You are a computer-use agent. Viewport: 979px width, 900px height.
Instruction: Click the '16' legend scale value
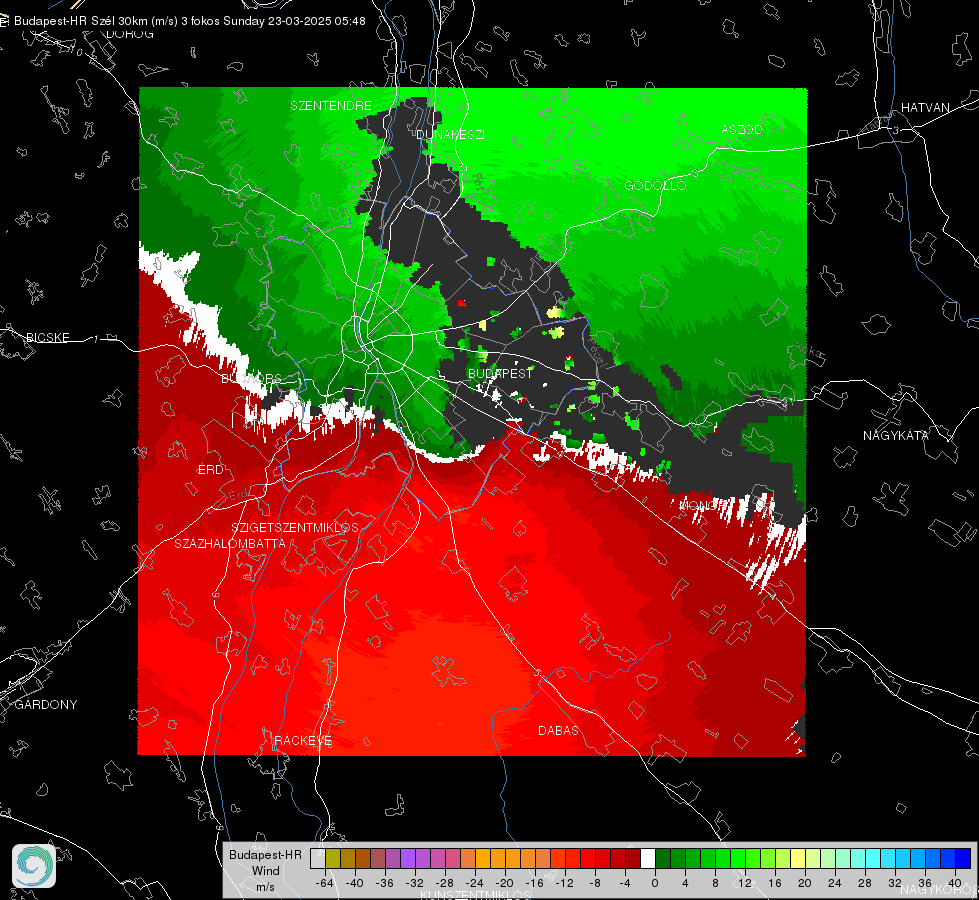[x=775, y=883]
